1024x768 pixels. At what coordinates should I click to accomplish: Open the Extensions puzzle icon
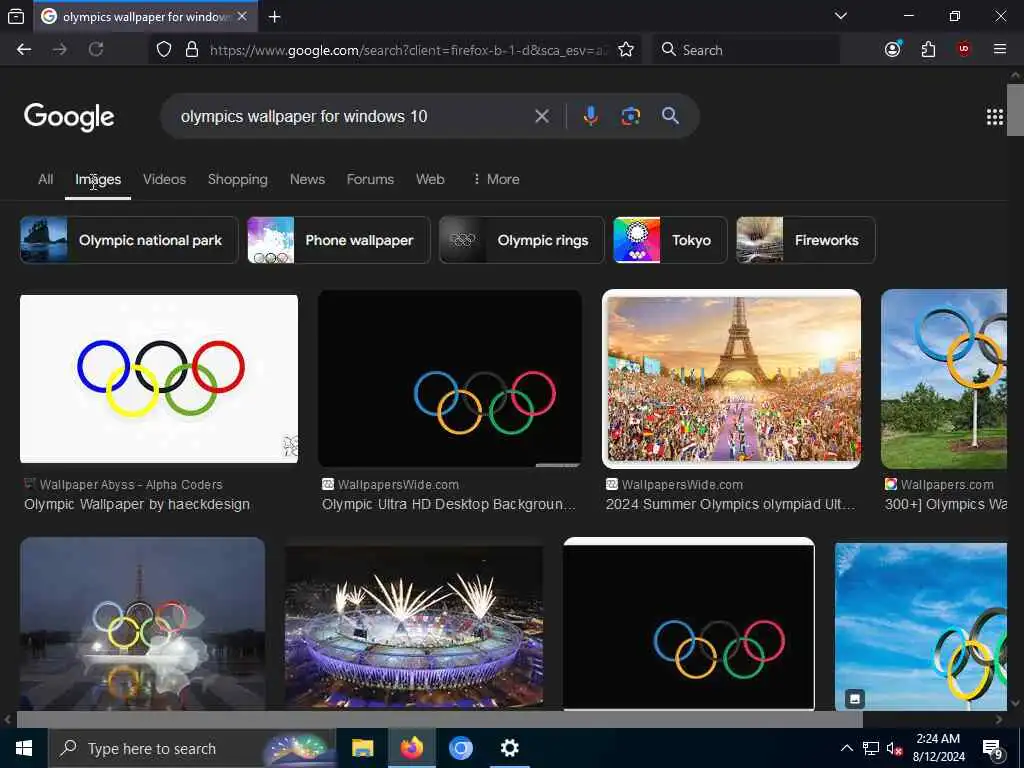click(x=928, y=50)
